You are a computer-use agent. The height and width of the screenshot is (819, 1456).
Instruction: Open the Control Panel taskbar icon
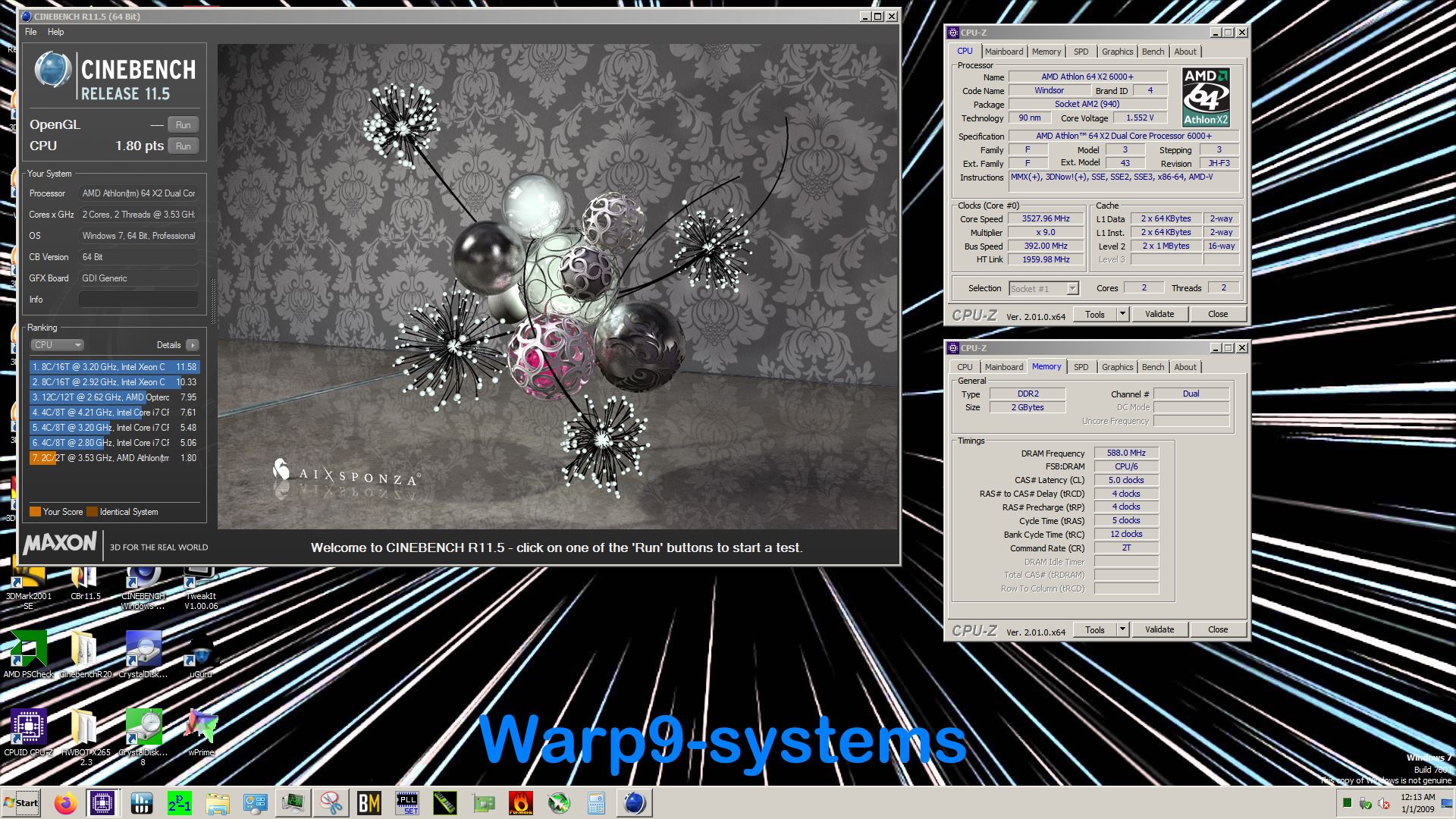[x=256, y=803]
